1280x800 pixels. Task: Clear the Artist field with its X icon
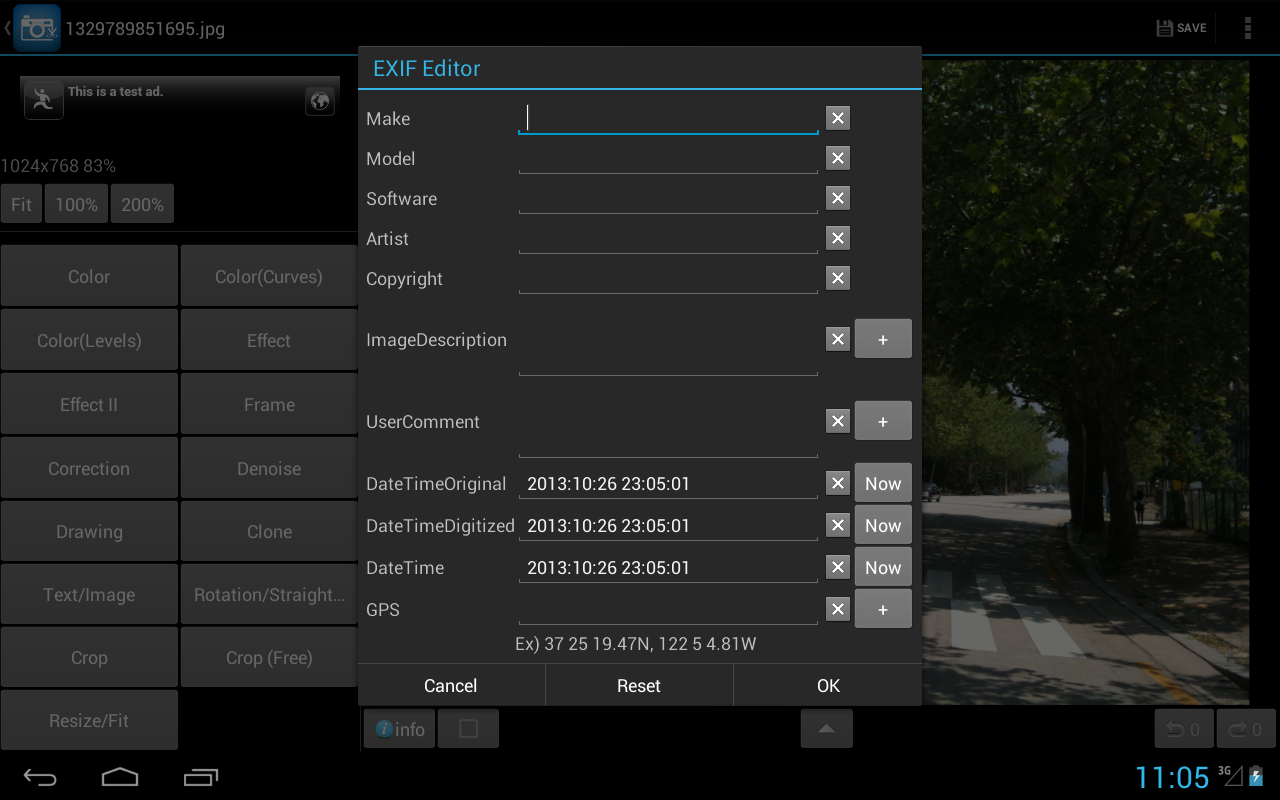(838, 239)
